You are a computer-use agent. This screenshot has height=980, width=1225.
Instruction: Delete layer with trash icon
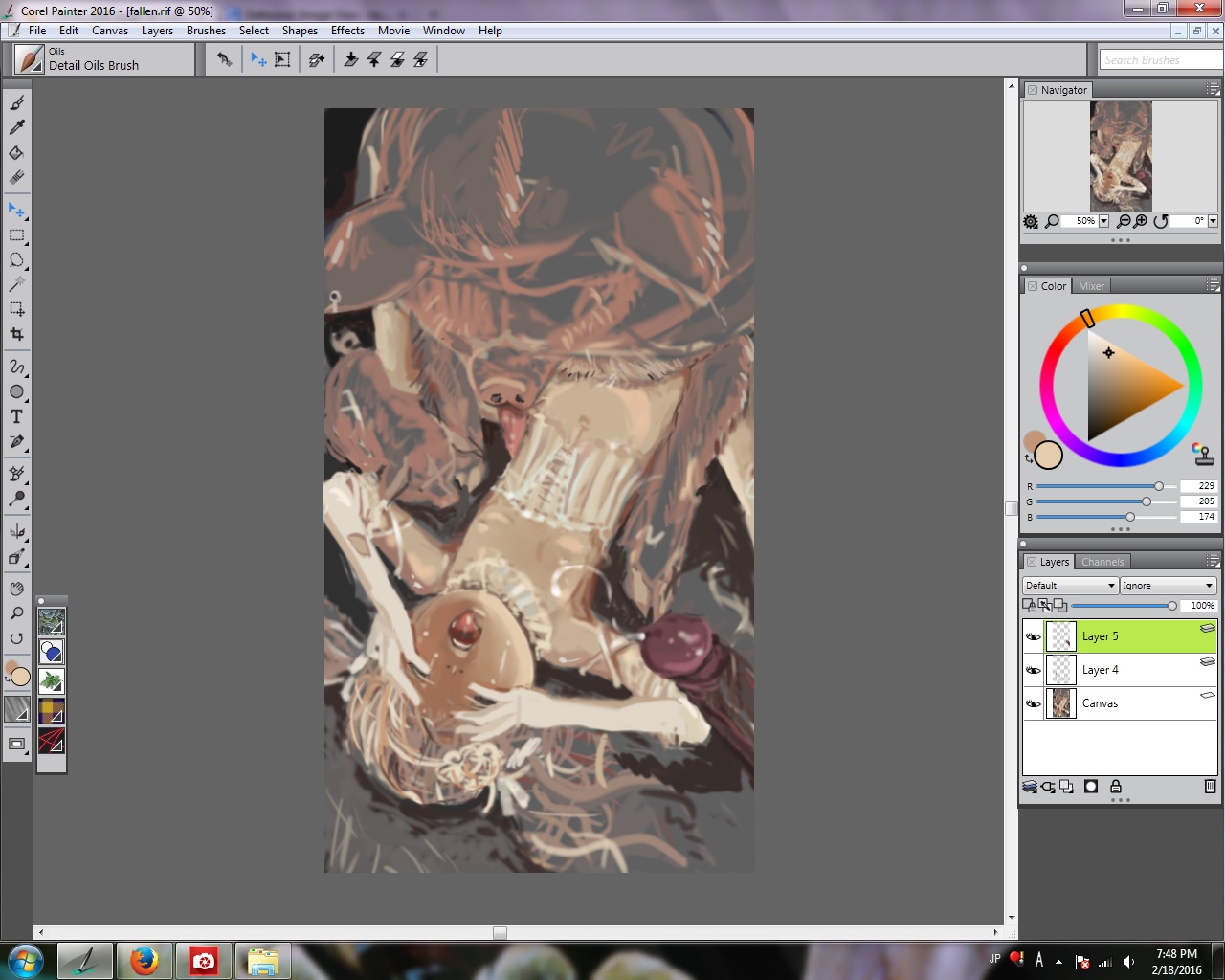click(1210, 786)
